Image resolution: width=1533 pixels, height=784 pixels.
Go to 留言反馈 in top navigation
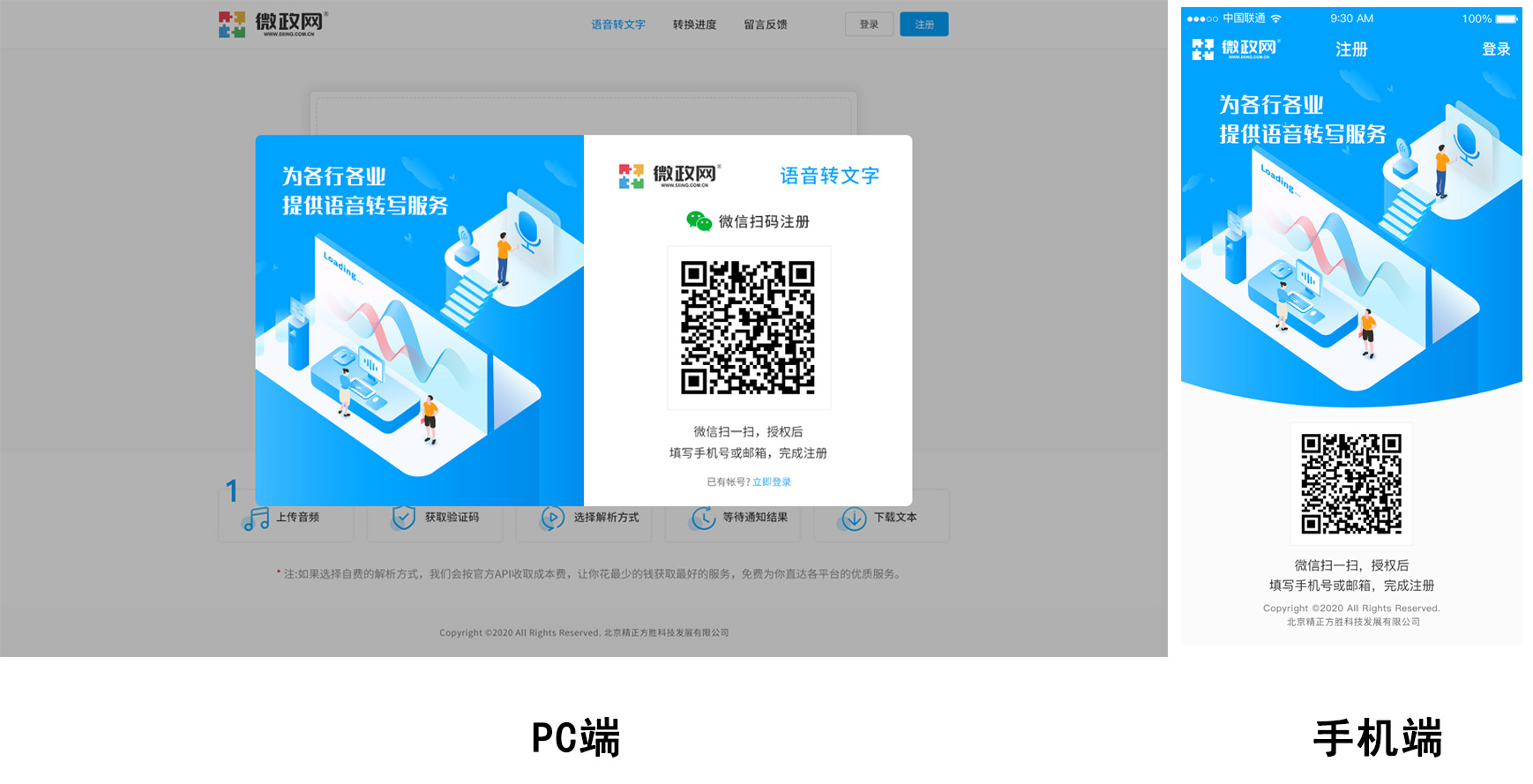pos(765,25)
